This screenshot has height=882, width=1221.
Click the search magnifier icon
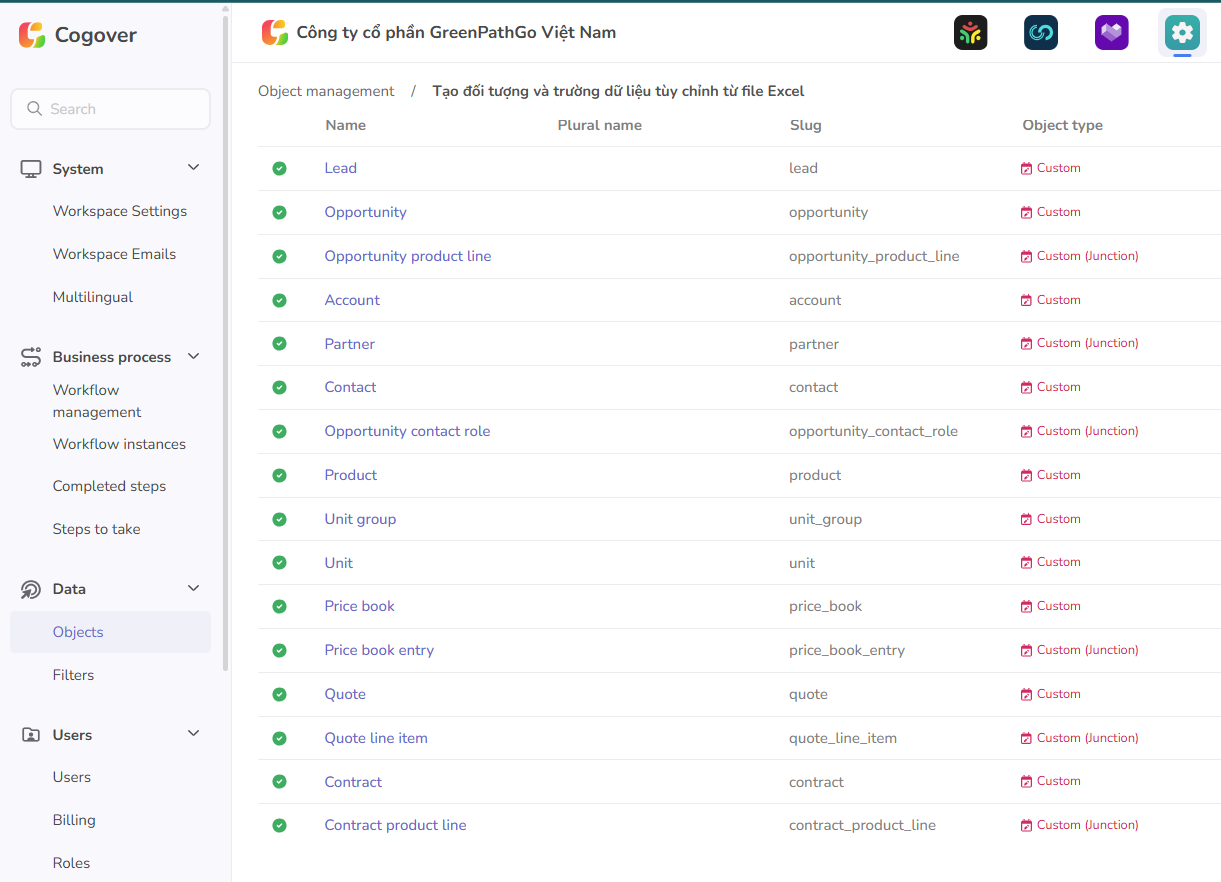click(x=35, y=109)
